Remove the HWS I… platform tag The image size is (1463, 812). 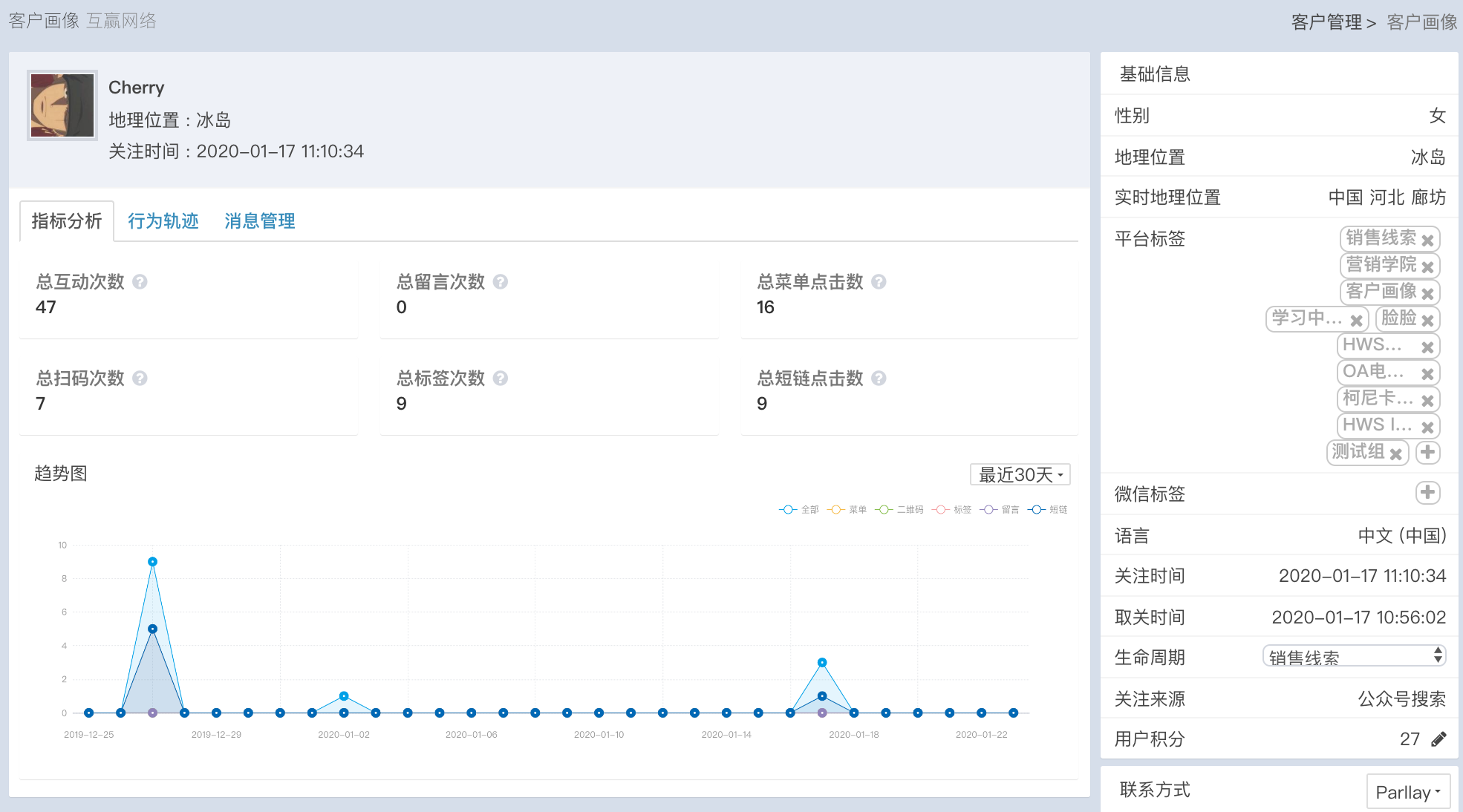click(1427, 428)
